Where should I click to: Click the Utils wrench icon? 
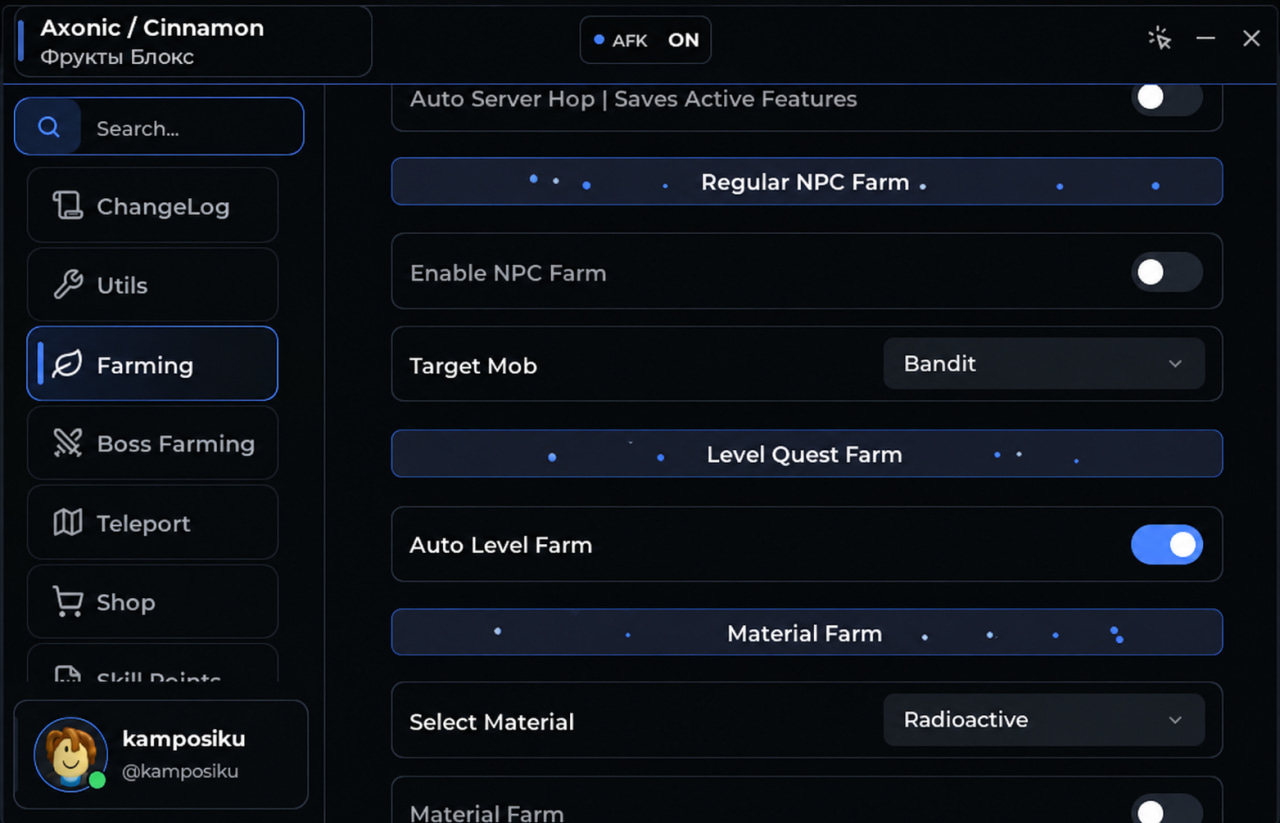(67, 285)
